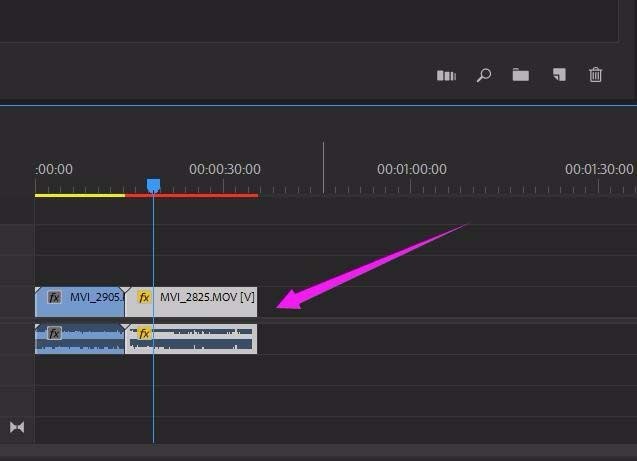Click yellow fx badge on MVI_2825.MOV clip

tap(144, 297)
